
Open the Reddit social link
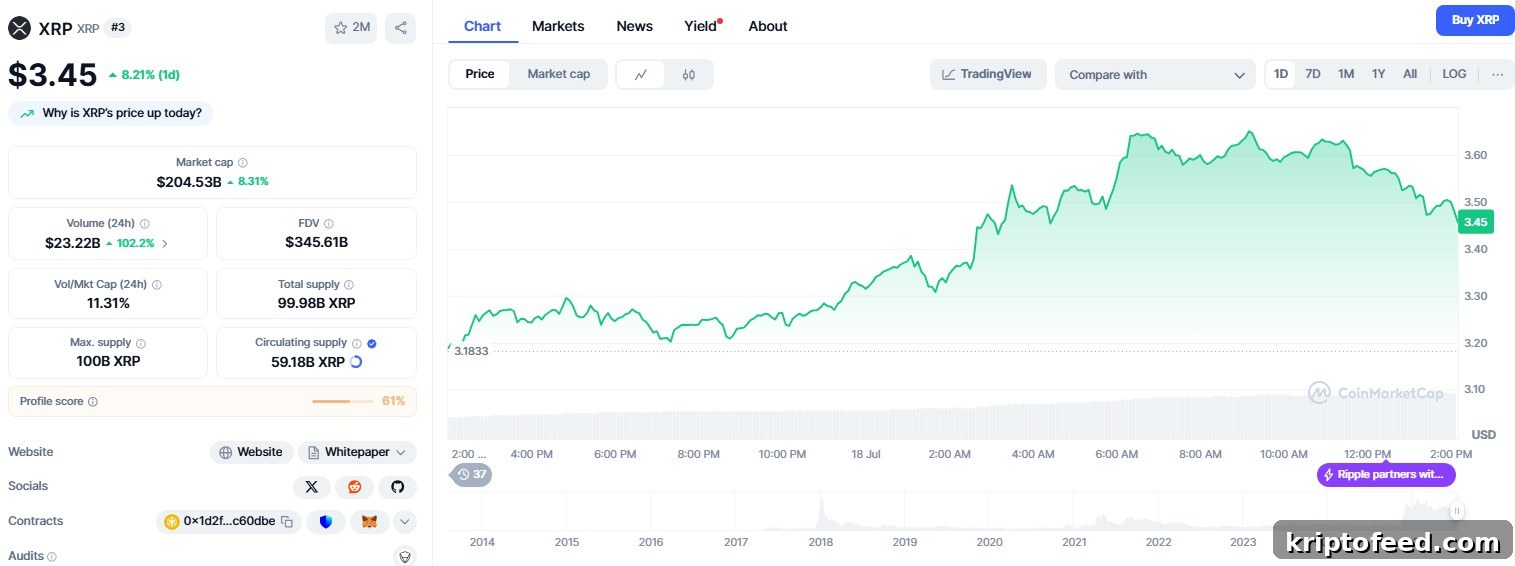[x=354, y=487]
